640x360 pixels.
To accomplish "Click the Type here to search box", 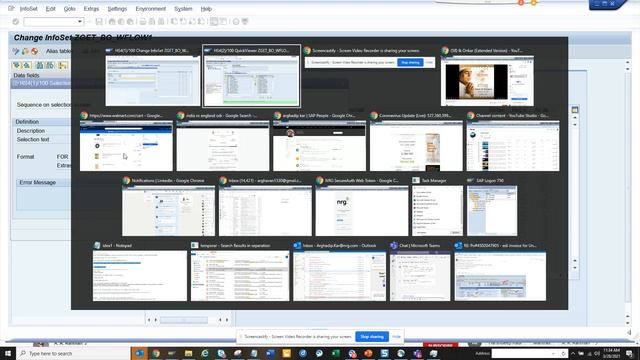I will coord(73,353).
